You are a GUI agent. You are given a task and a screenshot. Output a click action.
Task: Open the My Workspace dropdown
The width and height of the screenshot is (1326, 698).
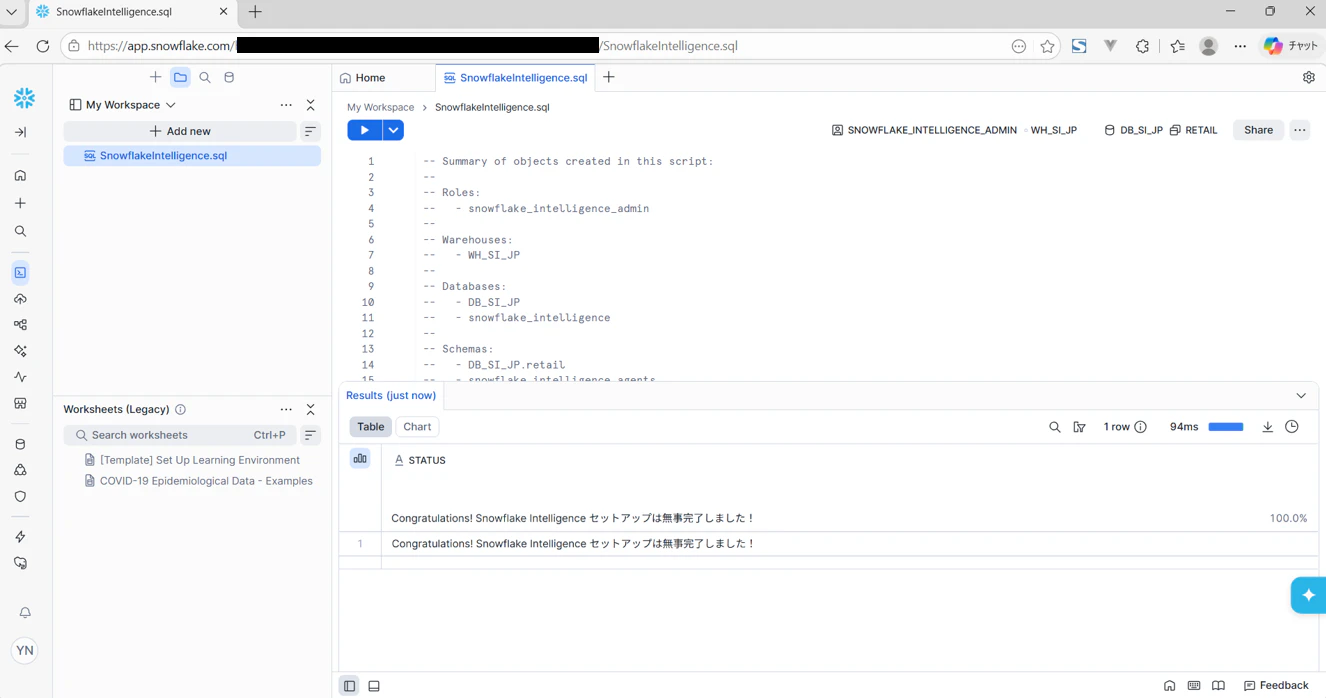click(x=123, y=105)
